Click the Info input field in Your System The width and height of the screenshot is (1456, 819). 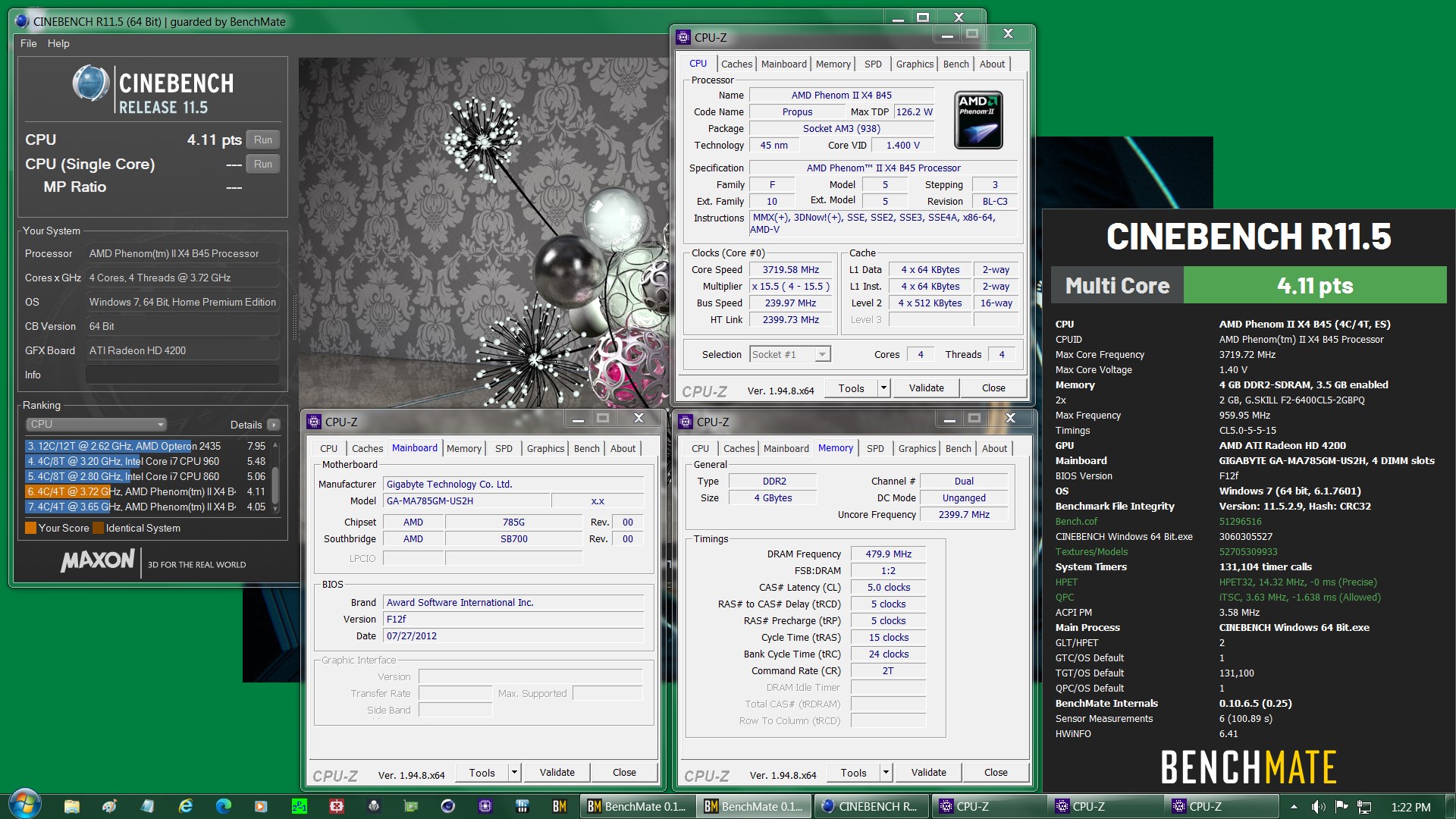coord(183,375)
